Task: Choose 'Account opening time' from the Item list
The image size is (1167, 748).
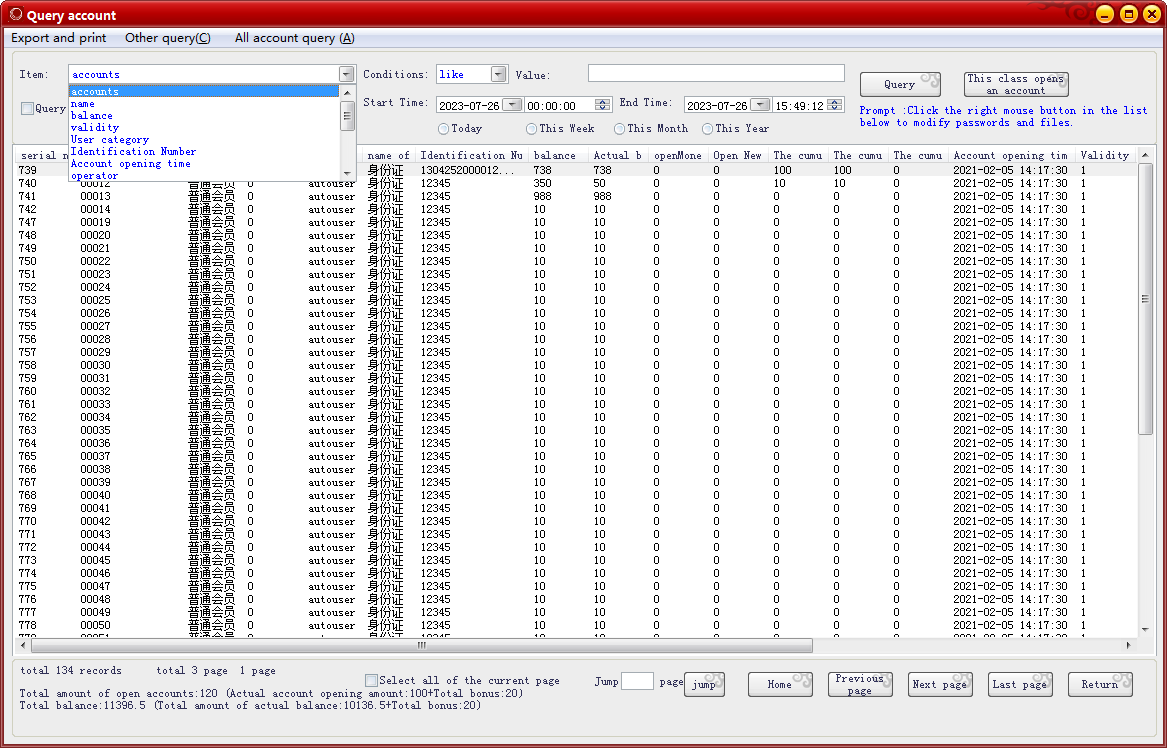Action: coord(203,163)
